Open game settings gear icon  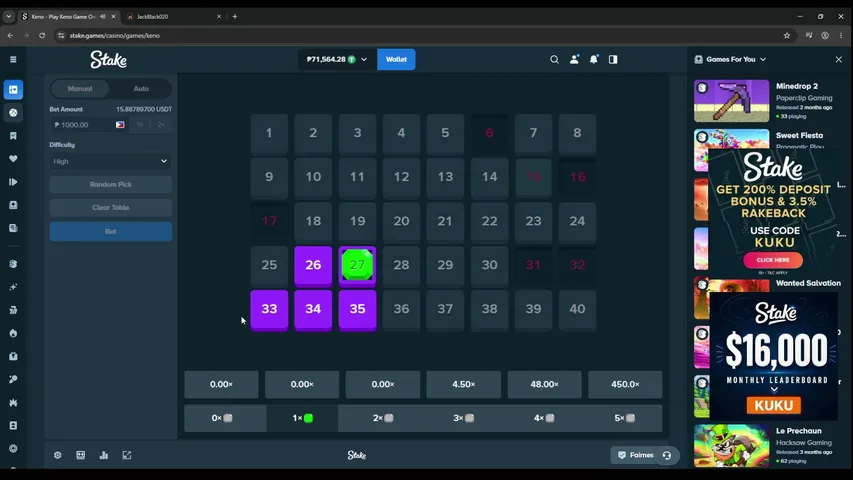tap(58, 455)
